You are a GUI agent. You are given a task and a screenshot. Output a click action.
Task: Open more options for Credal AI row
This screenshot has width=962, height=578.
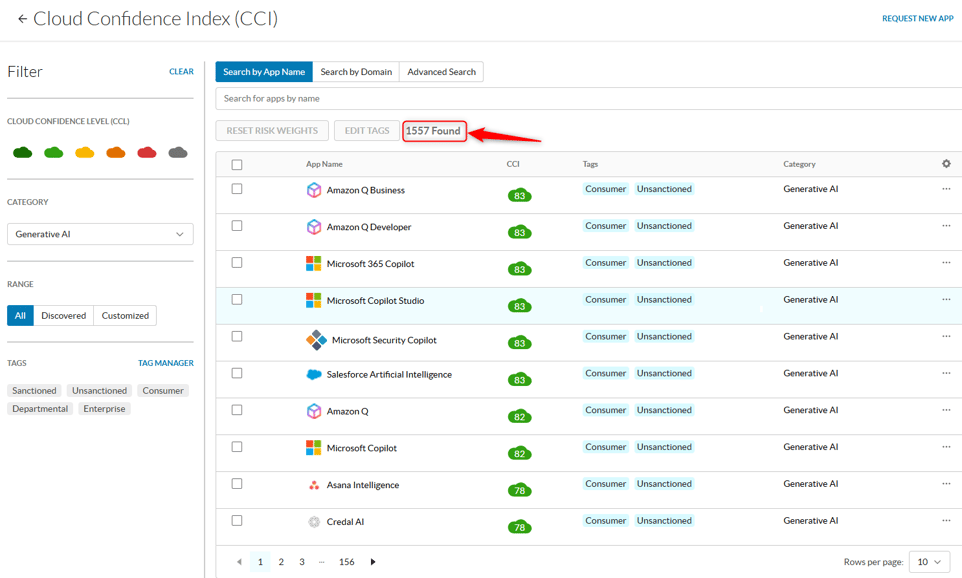click(x=946, y=520)
